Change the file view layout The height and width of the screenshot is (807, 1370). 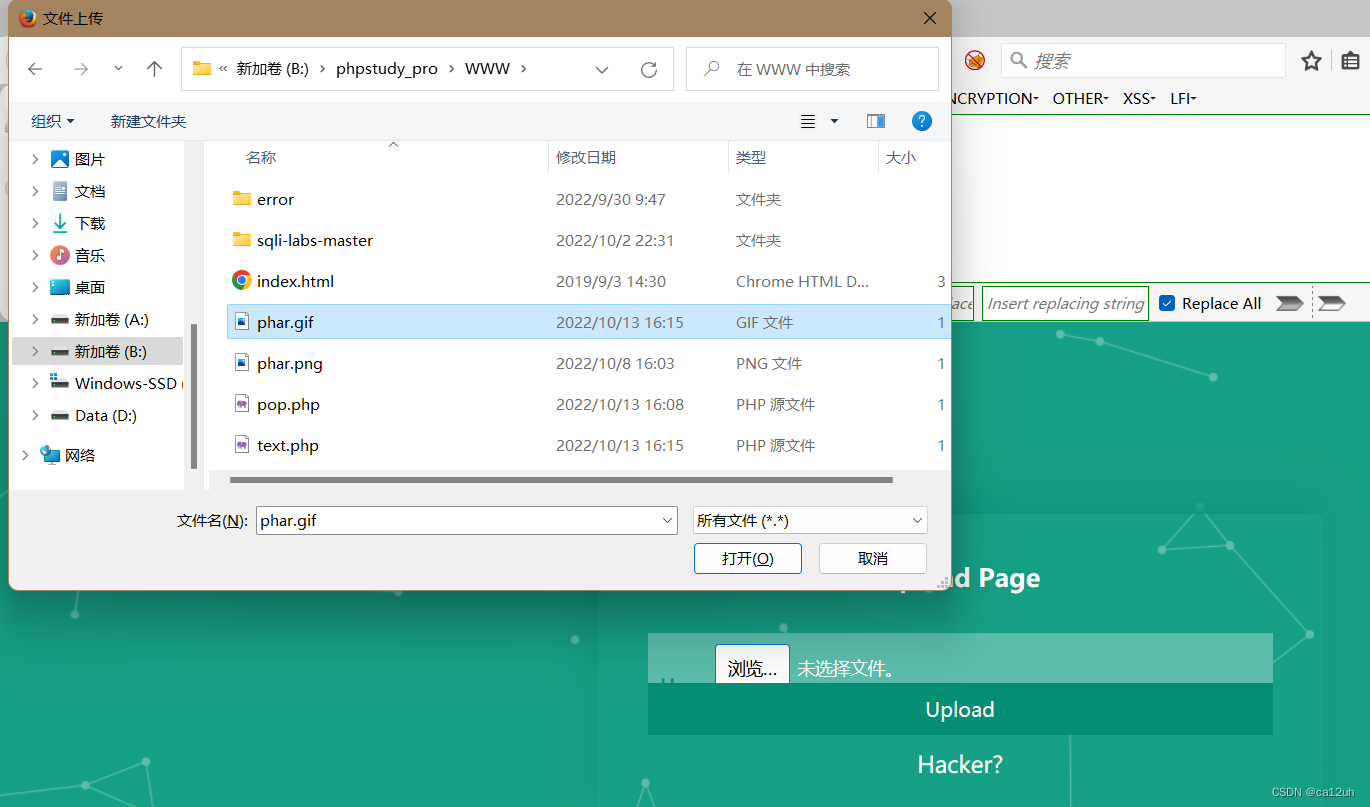click(808, 121)
